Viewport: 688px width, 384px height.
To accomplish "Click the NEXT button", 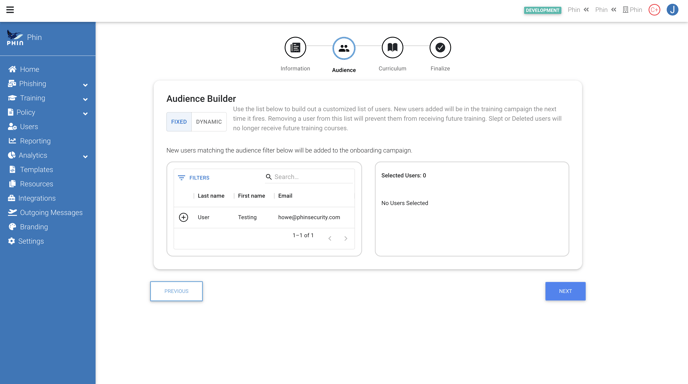I will tap(565, 291).
